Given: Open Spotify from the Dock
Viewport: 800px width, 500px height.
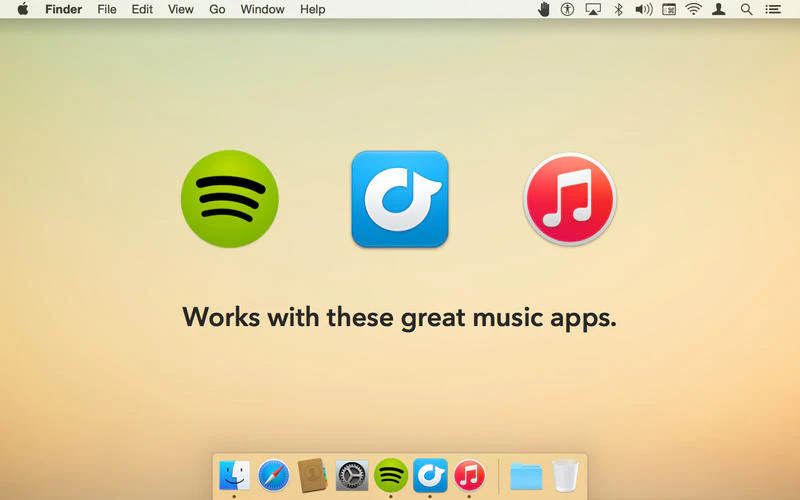Looking at the screenshot, I should [x=391, y=476].
